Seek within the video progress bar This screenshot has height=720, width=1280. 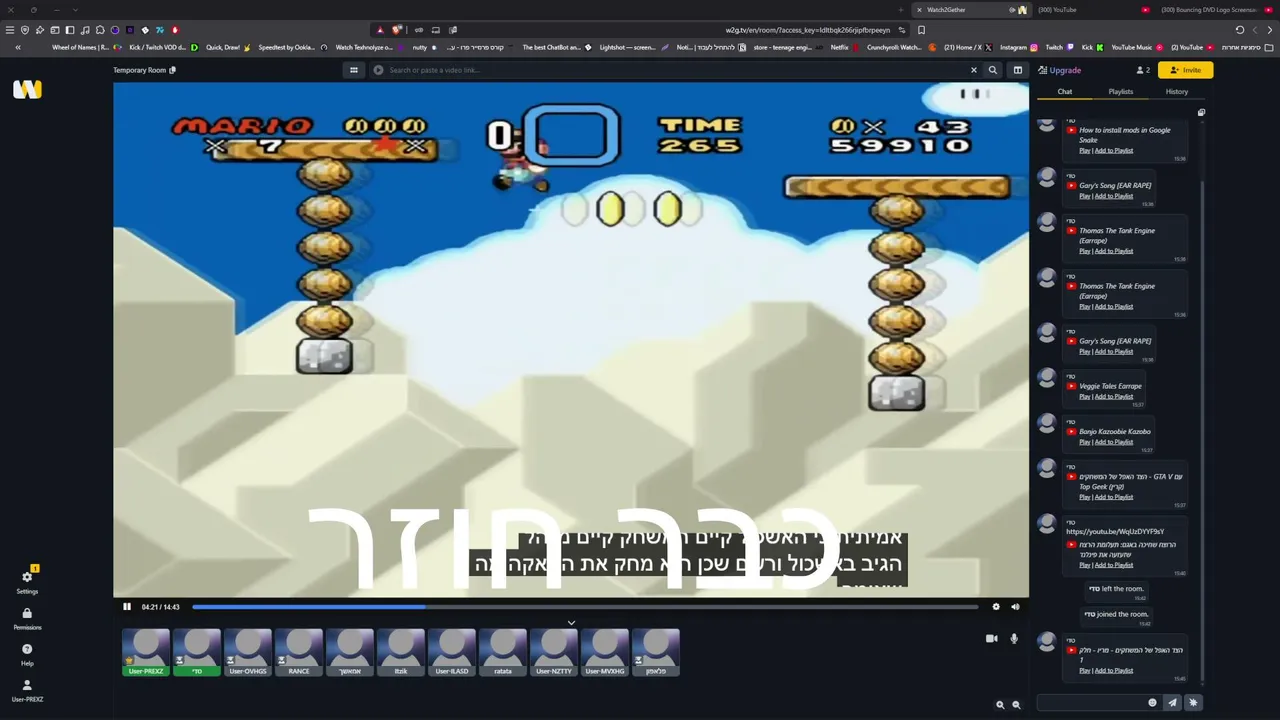(585, 607)
